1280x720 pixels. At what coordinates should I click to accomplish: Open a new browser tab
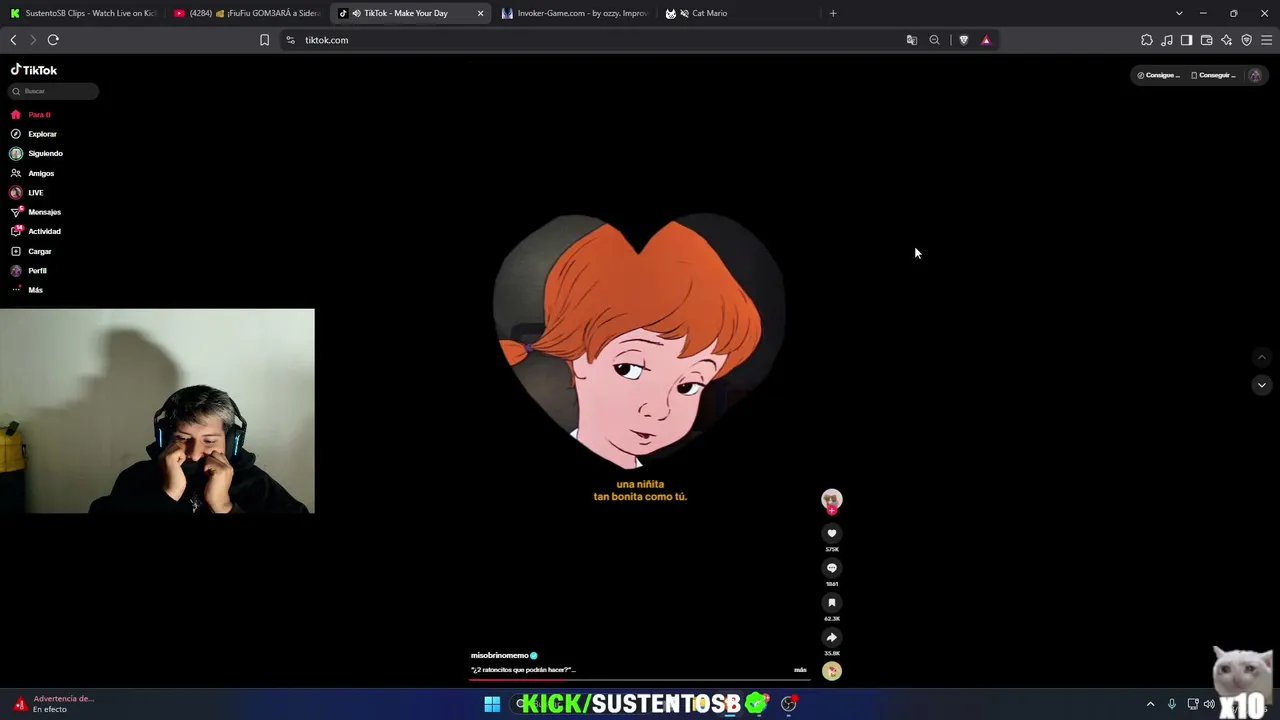point(833,13)
